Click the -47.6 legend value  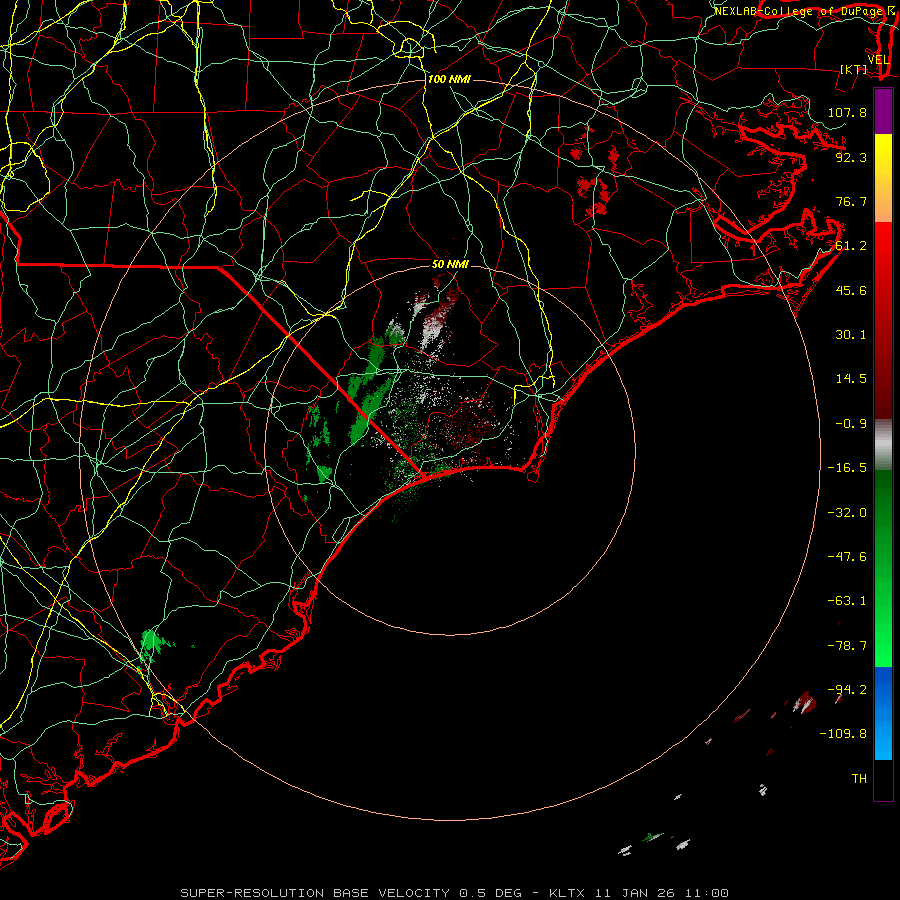pos(847,557)
